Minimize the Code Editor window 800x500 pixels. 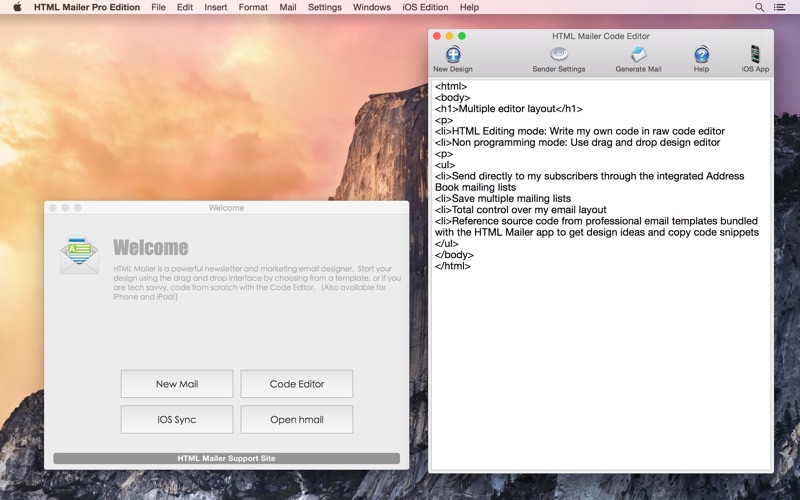click(449, 36)
